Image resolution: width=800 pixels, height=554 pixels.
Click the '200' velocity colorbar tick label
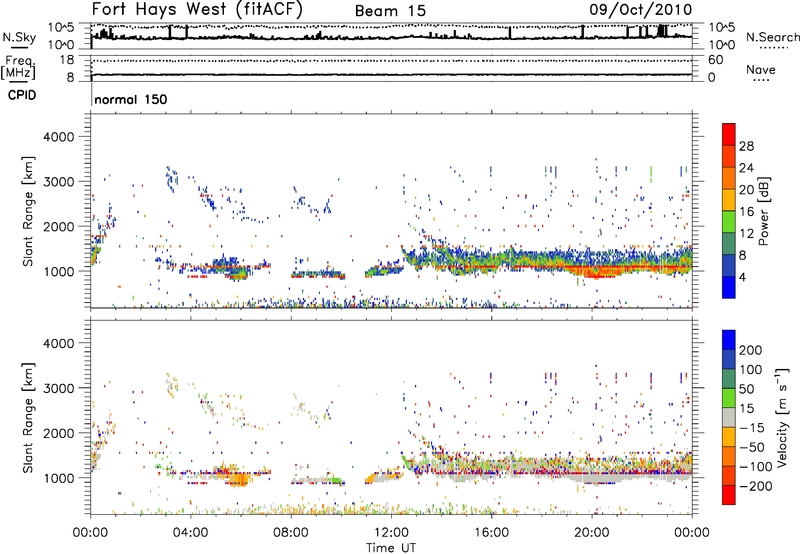tap(750, 350)
